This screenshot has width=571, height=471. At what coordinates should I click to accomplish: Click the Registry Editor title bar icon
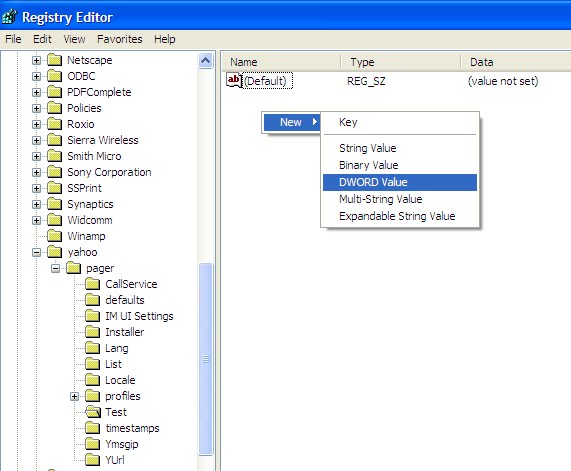click(x=9, y=17)
